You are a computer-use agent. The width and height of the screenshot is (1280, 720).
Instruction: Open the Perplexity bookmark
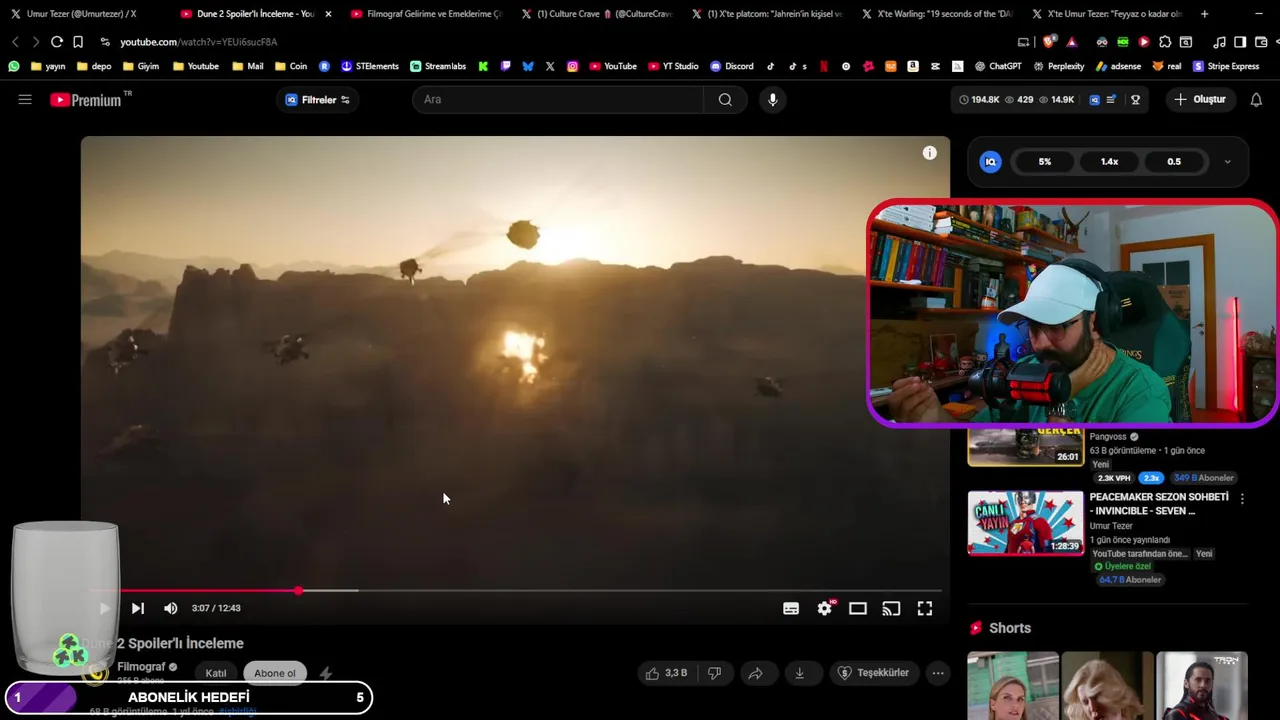coord(1058,66)
